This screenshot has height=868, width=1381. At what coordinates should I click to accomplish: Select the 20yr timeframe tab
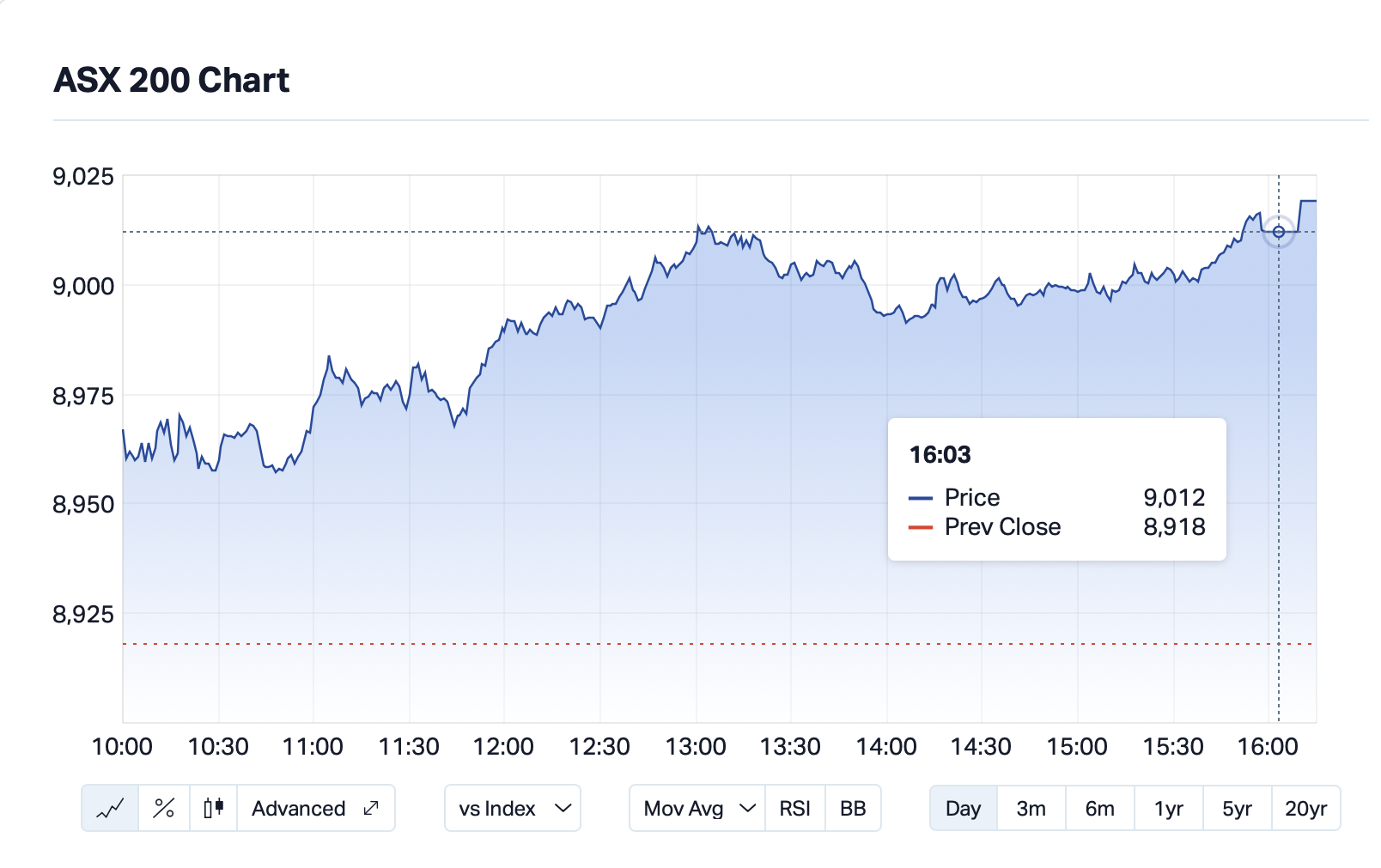tap(1306, 808)
